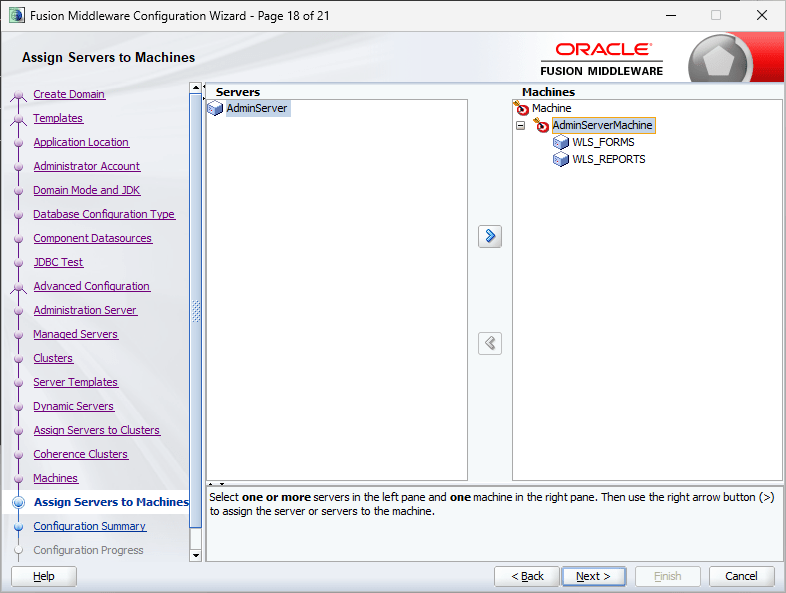
Task: Go to Domain Mode and JDK
Action: [x=87, y=190]
